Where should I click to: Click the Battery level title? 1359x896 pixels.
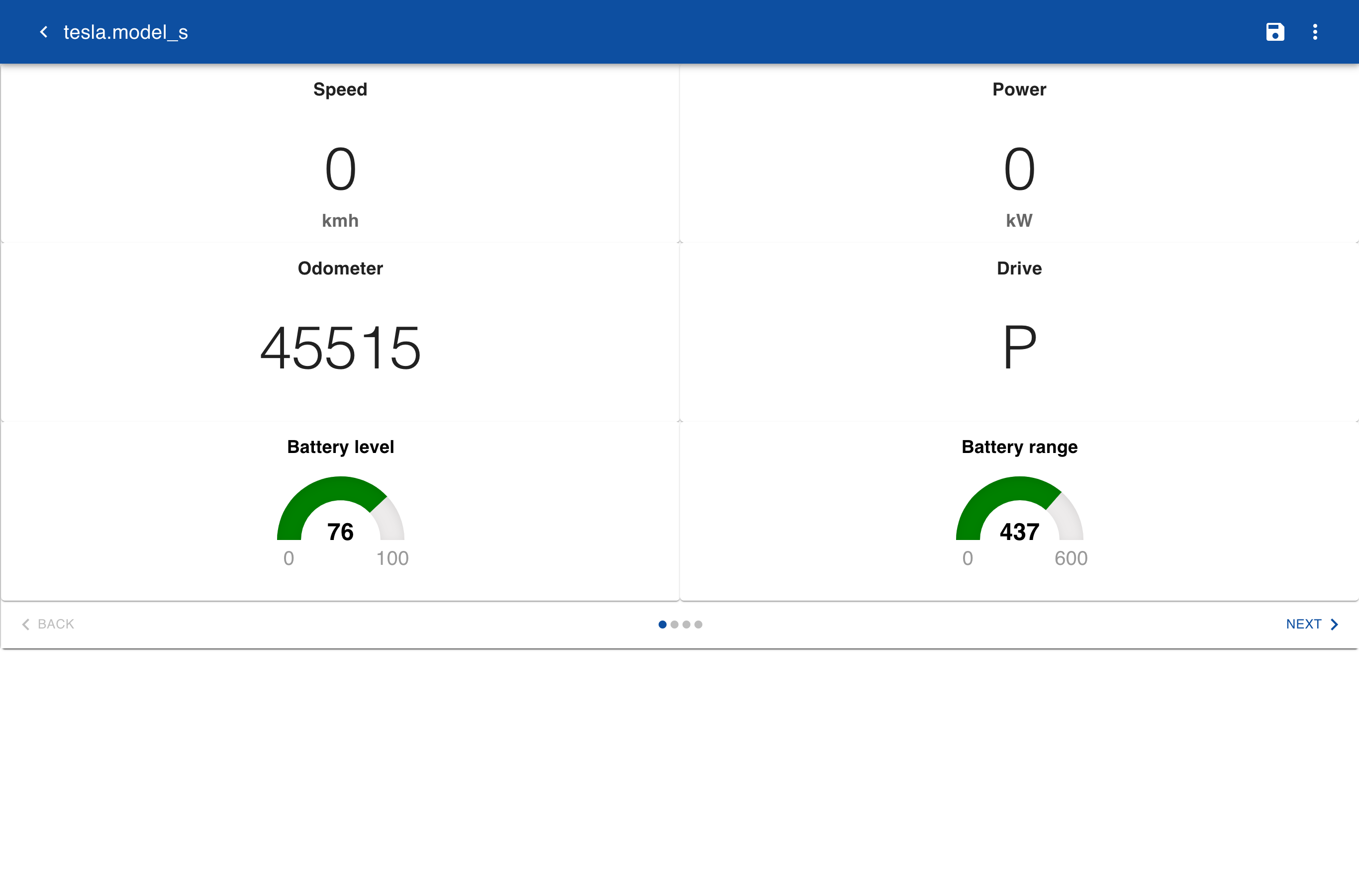click(x=340, y=447)
